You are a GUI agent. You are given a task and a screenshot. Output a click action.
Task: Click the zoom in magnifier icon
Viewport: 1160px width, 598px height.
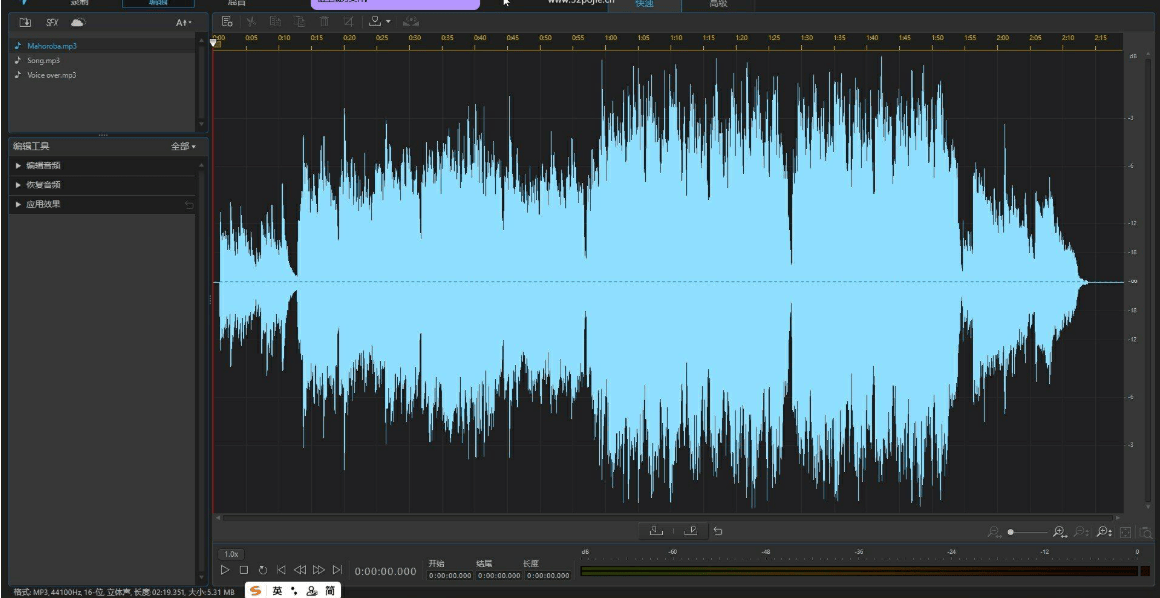pos(1059,533)
